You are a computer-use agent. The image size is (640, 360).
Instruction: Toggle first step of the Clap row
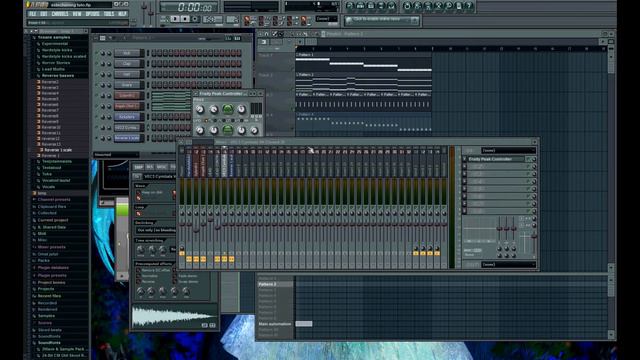[x=154, y=64]
